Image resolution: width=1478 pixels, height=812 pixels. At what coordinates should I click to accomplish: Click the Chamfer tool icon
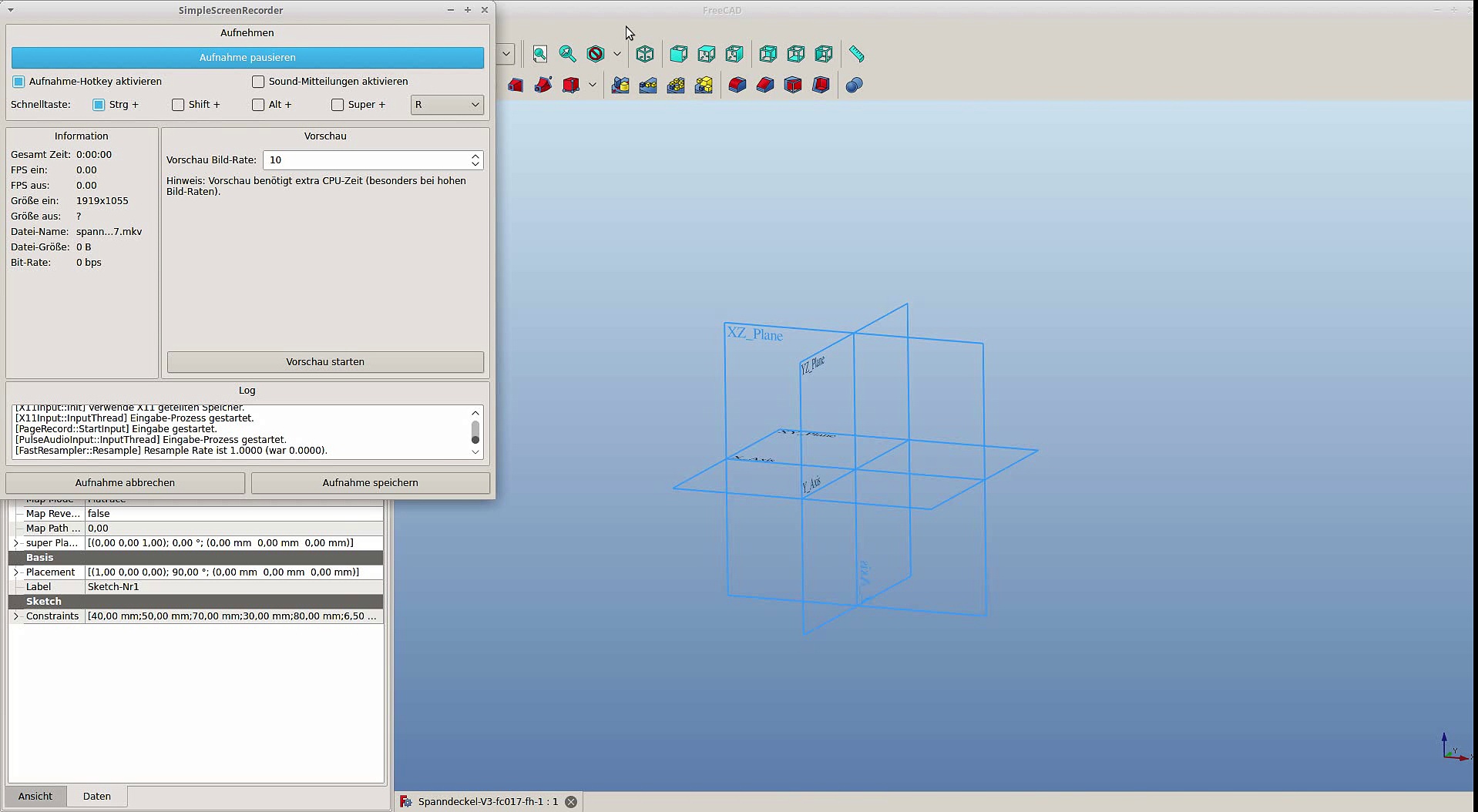(x=765, y=85)
